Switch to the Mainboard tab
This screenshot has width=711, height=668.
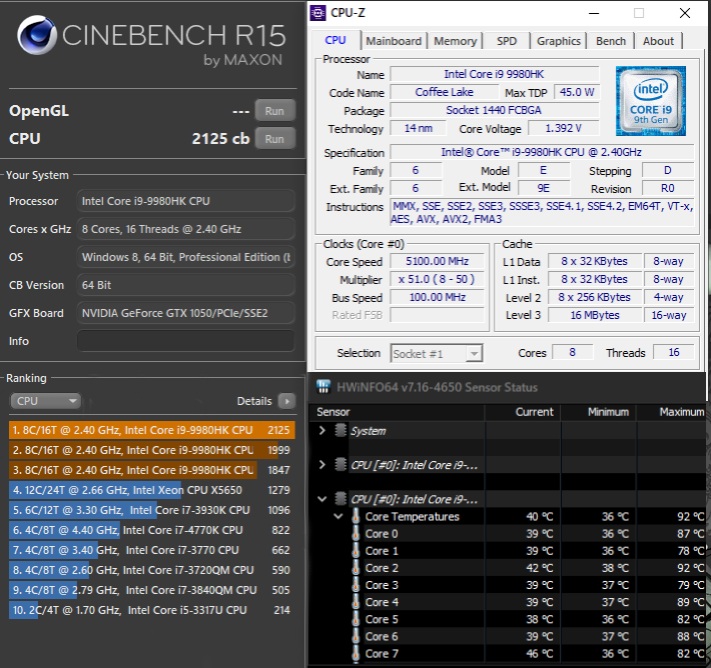pos(394,41)
